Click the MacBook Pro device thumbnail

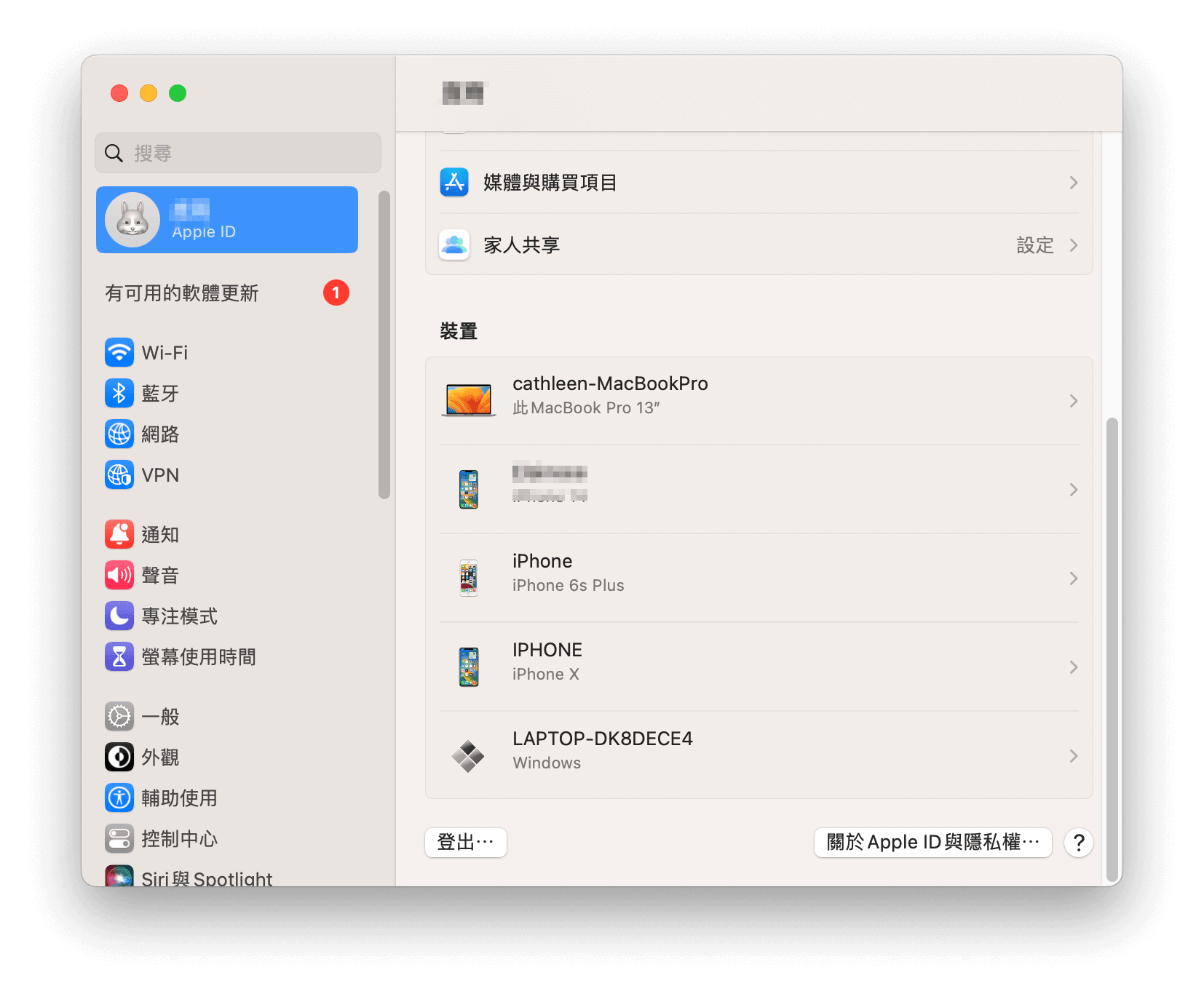[x=469, y=401]
